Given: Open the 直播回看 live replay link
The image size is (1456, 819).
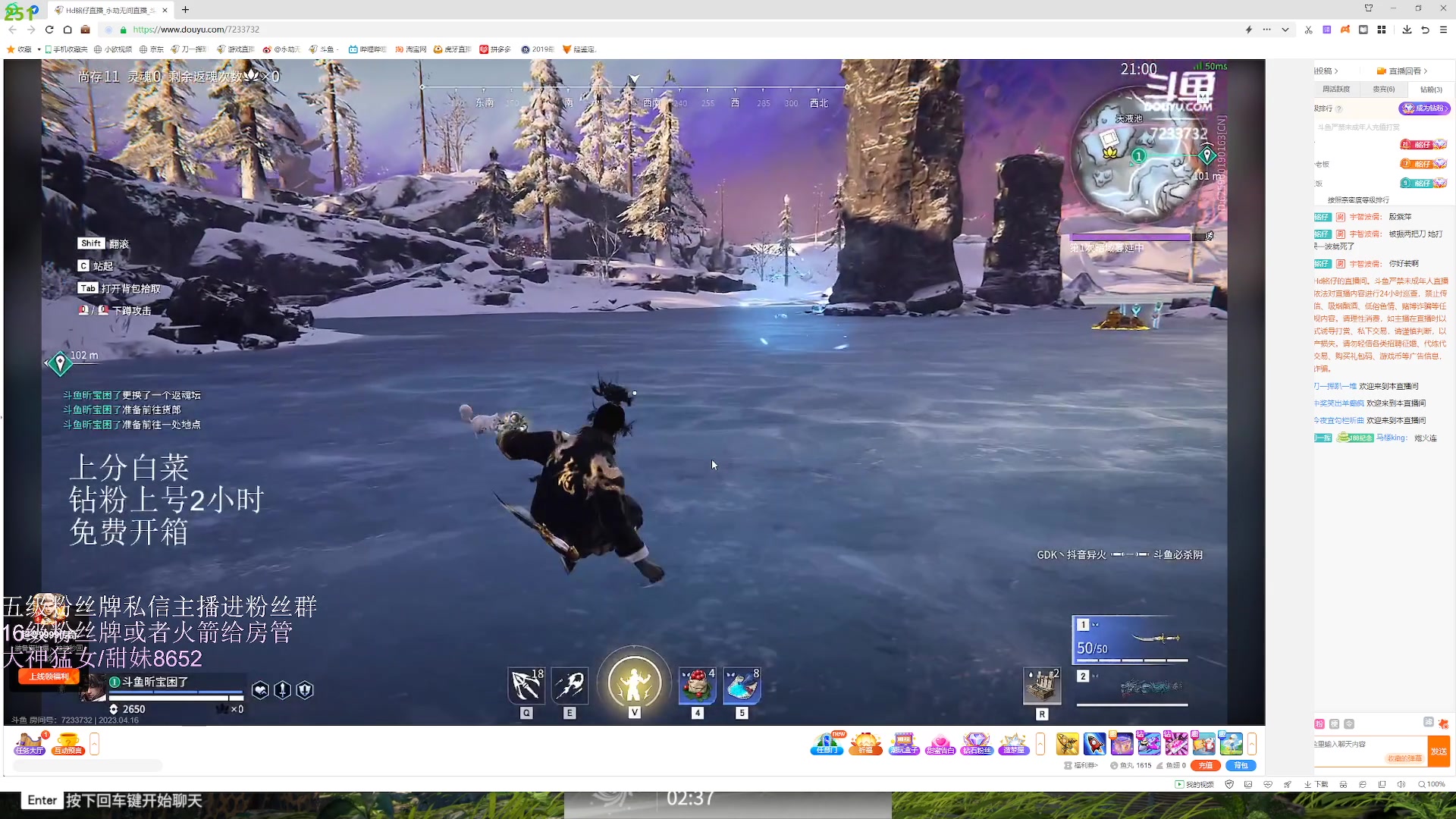Looking at the screenshot, I should [1404, 71].
